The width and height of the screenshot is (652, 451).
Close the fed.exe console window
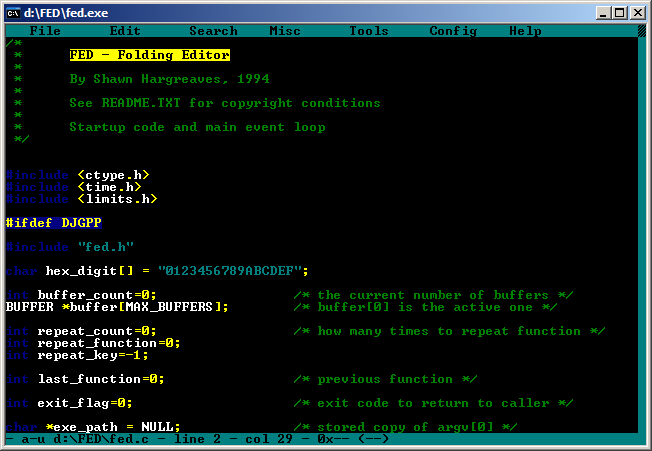(638, 11)
